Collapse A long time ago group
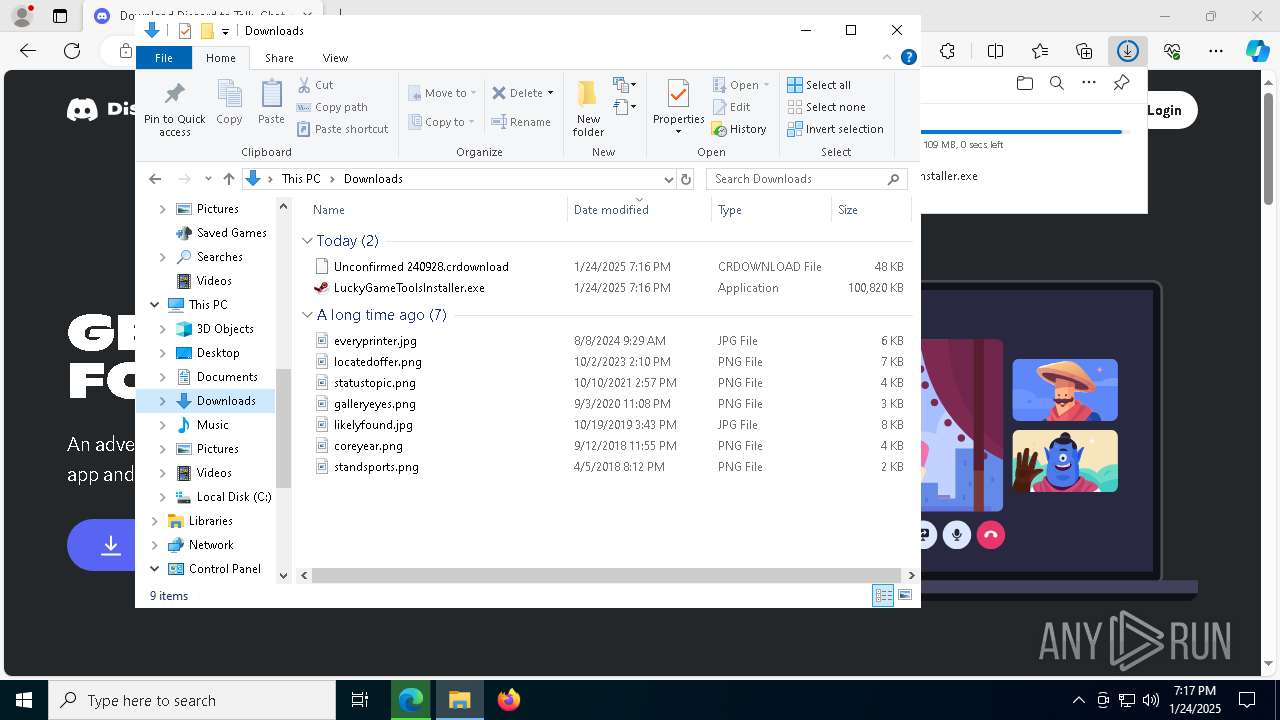 point(307,315)
